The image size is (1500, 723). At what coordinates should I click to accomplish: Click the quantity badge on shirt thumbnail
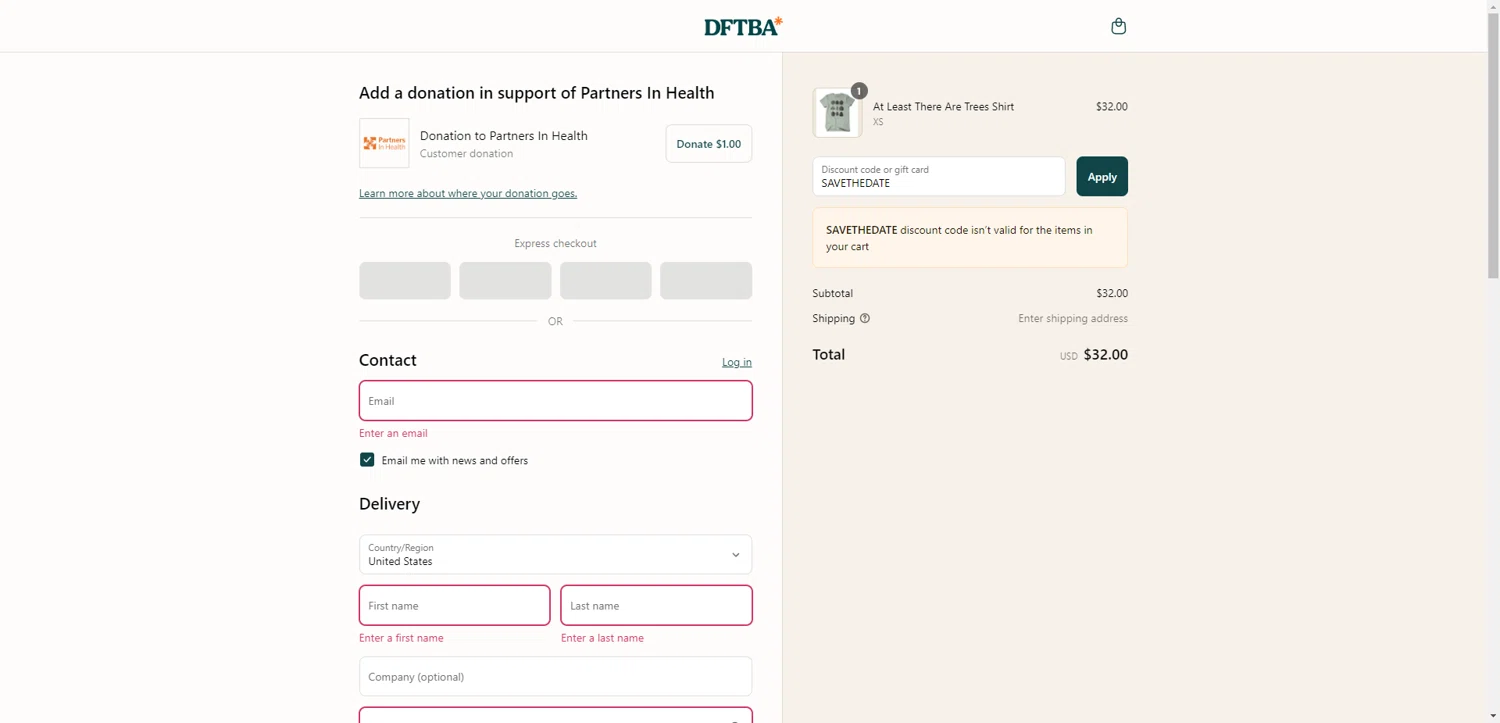[x=858, y=91]
